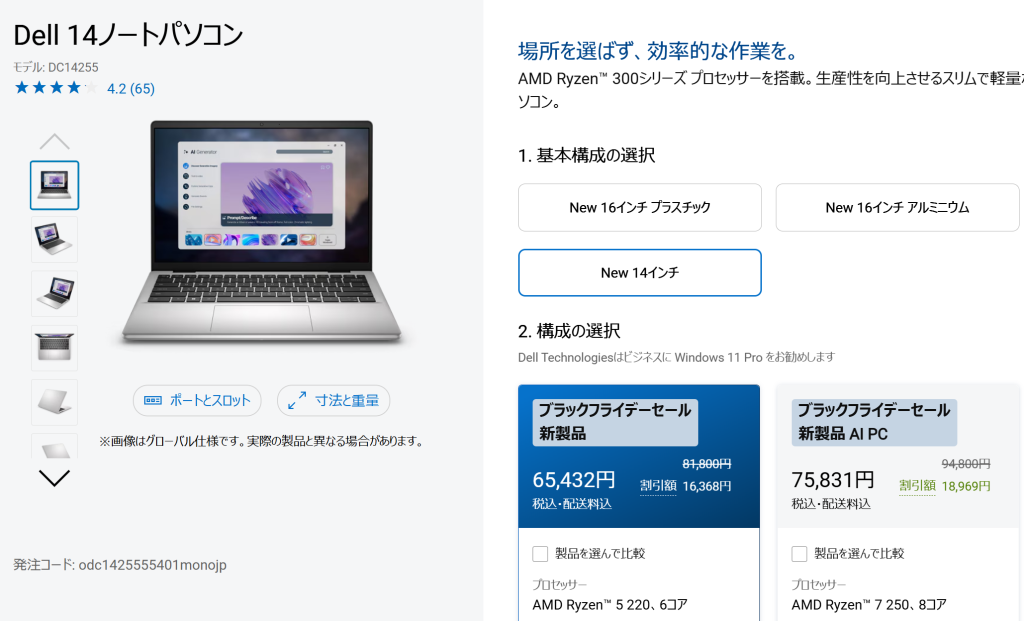Check 製品を選んで比較 for the 65,432円 model

pyautogui.click(x=540, y=554)
